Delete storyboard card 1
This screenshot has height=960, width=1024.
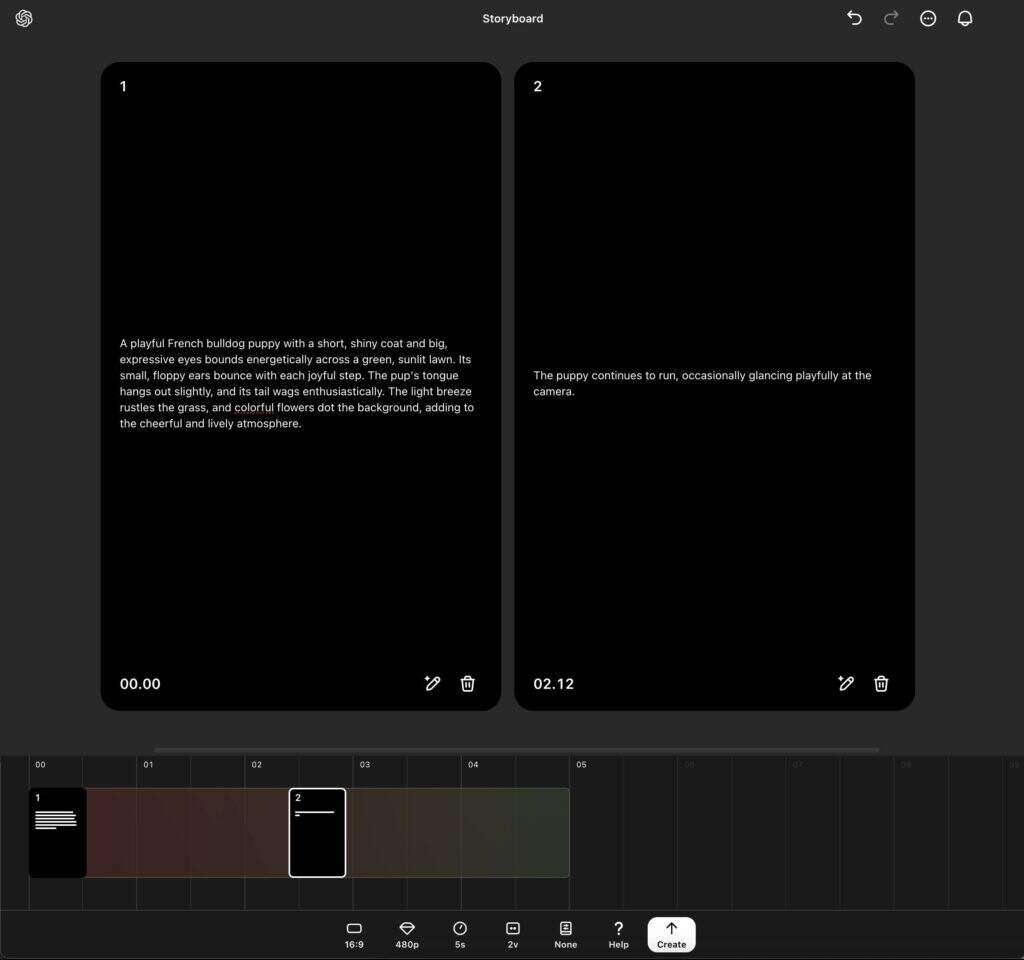click(x=467, y=683)
